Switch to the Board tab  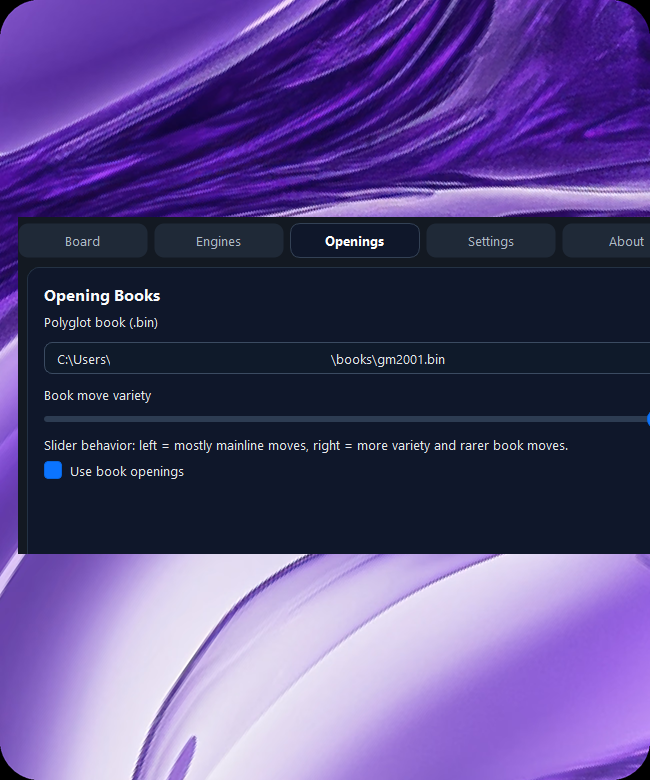tap(83, 241)
